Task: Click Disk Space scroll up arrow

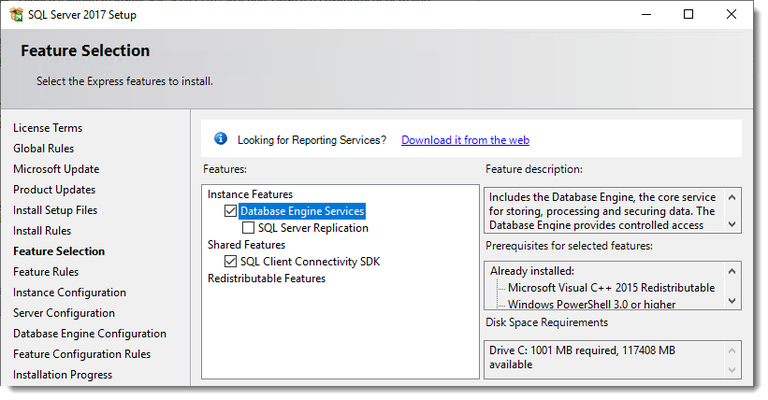Action: (x=732, y=351)
